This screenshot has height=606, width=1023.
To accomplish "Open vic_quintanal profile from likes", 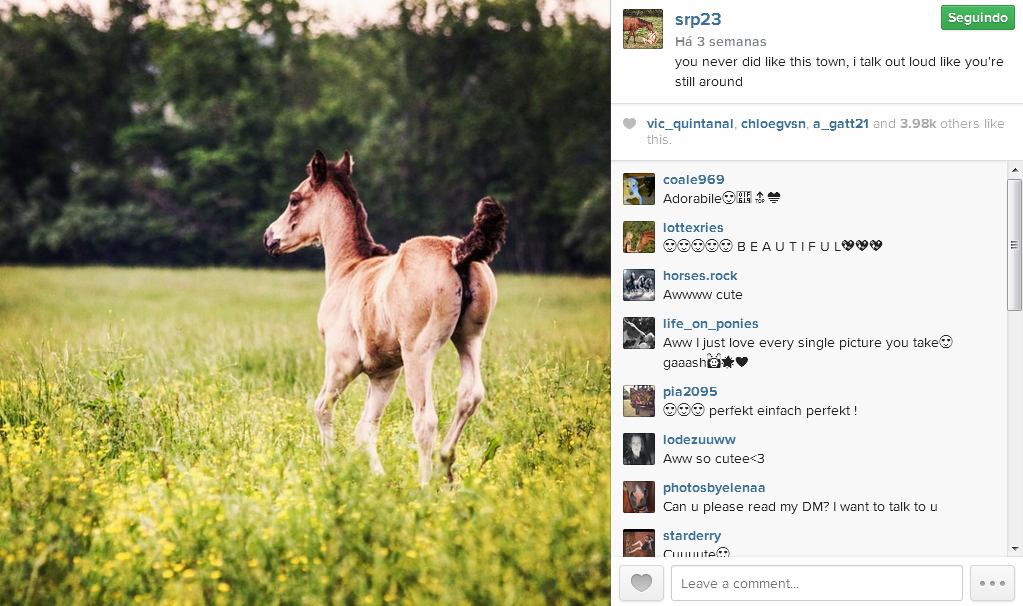I will click(690, 123).
